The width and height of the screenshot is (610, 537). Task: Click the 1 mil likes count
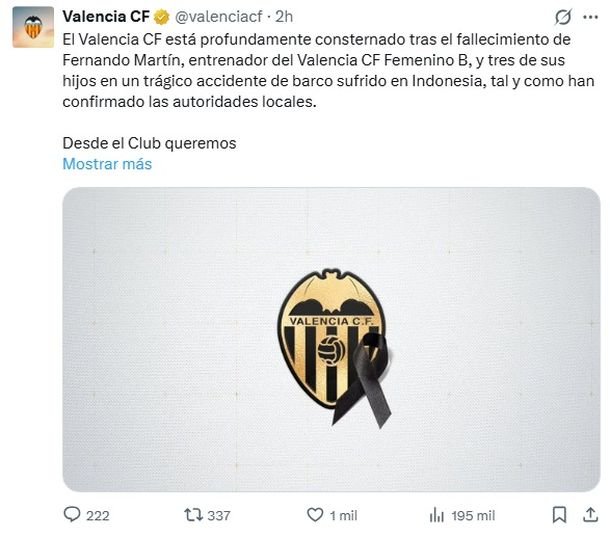pos(343,516)
